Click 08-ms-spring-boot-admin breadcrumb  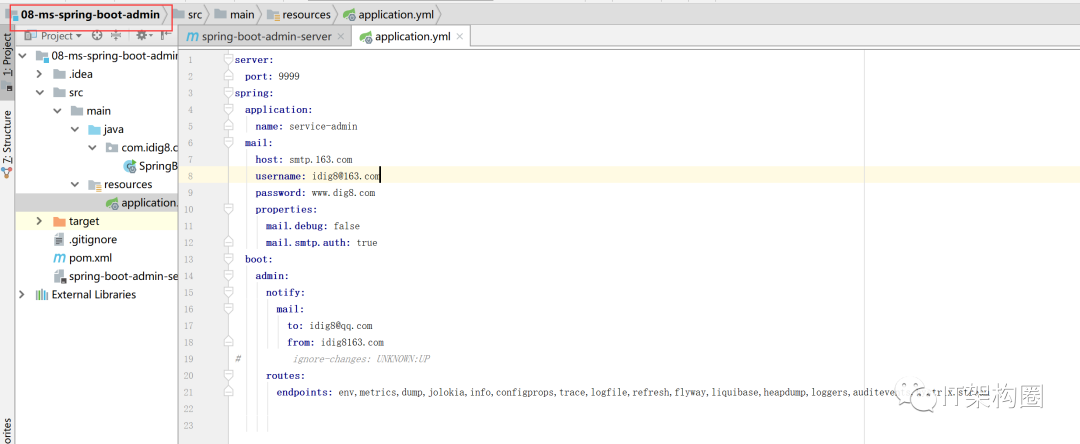click(90, 14)
